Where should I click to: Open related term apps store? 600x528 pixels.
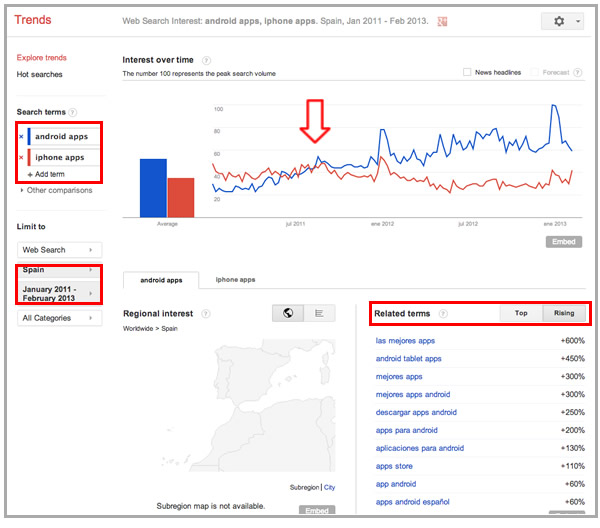(394, 466)
